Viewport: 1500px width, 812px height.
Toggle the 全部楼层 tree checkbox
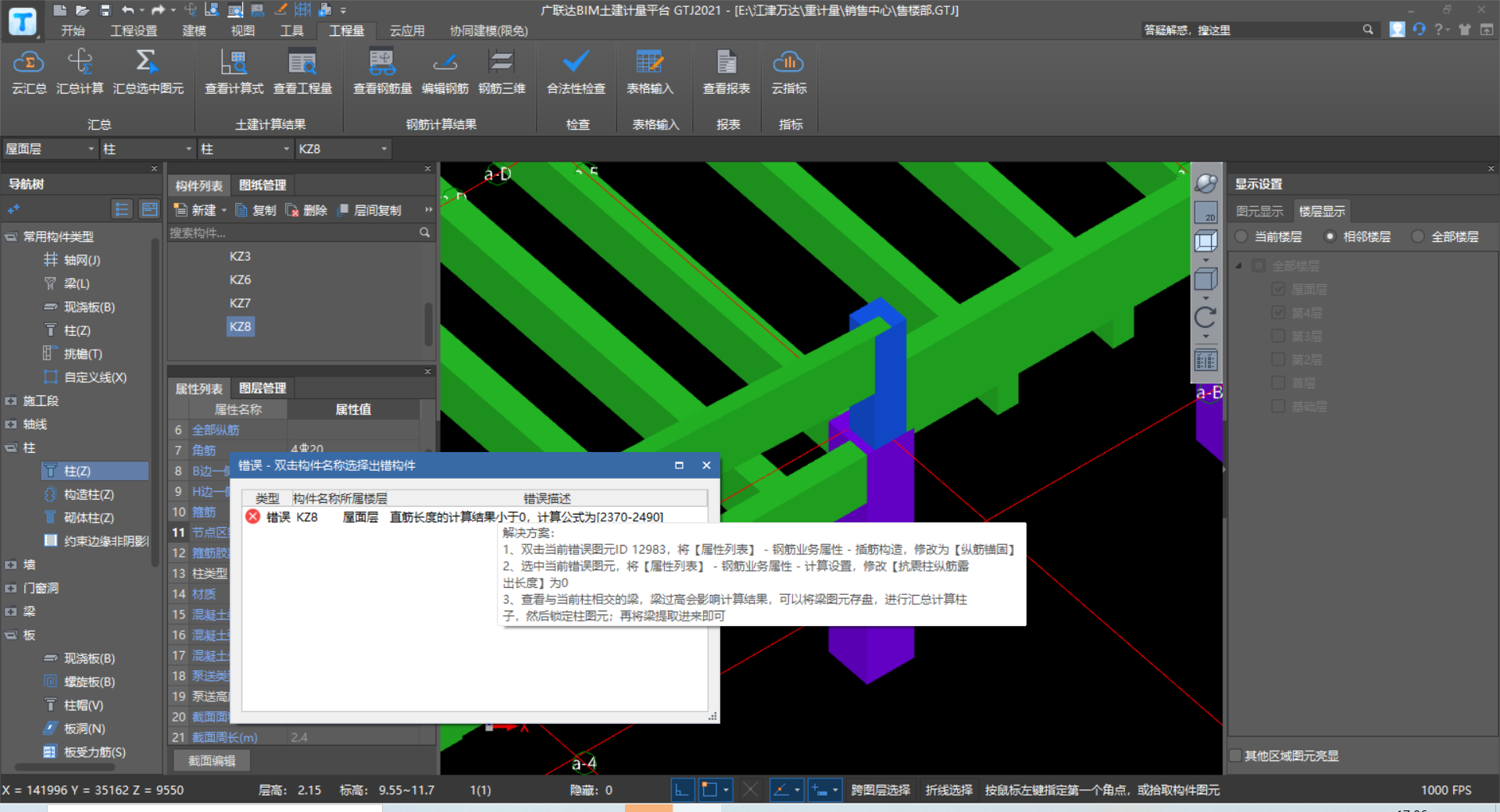click(1259, 265)
